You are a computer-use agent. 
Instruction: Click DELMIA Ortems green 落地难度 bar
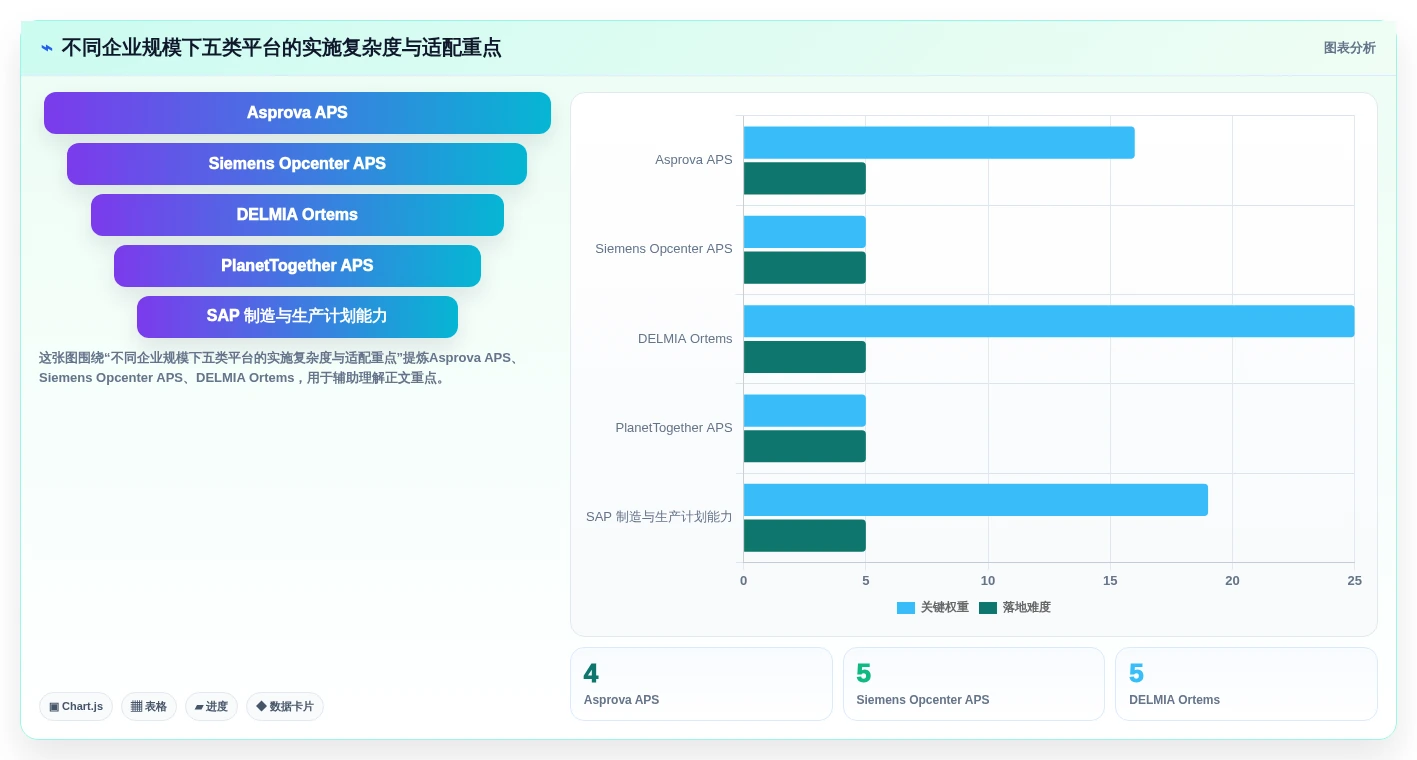pos(805,357)
